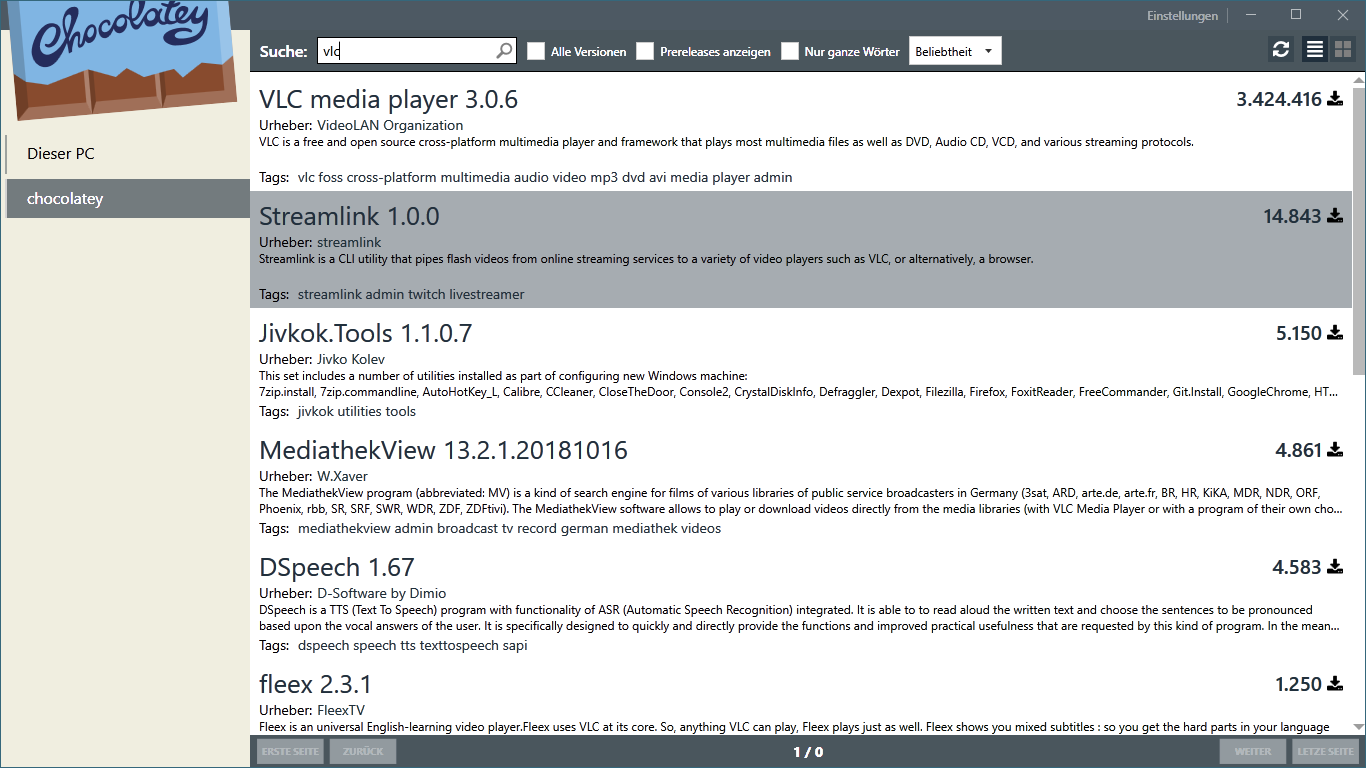Click VLC download count 3.424.416
The height and width of the screenshot is (768, 1366).
tap(1279, 99)
